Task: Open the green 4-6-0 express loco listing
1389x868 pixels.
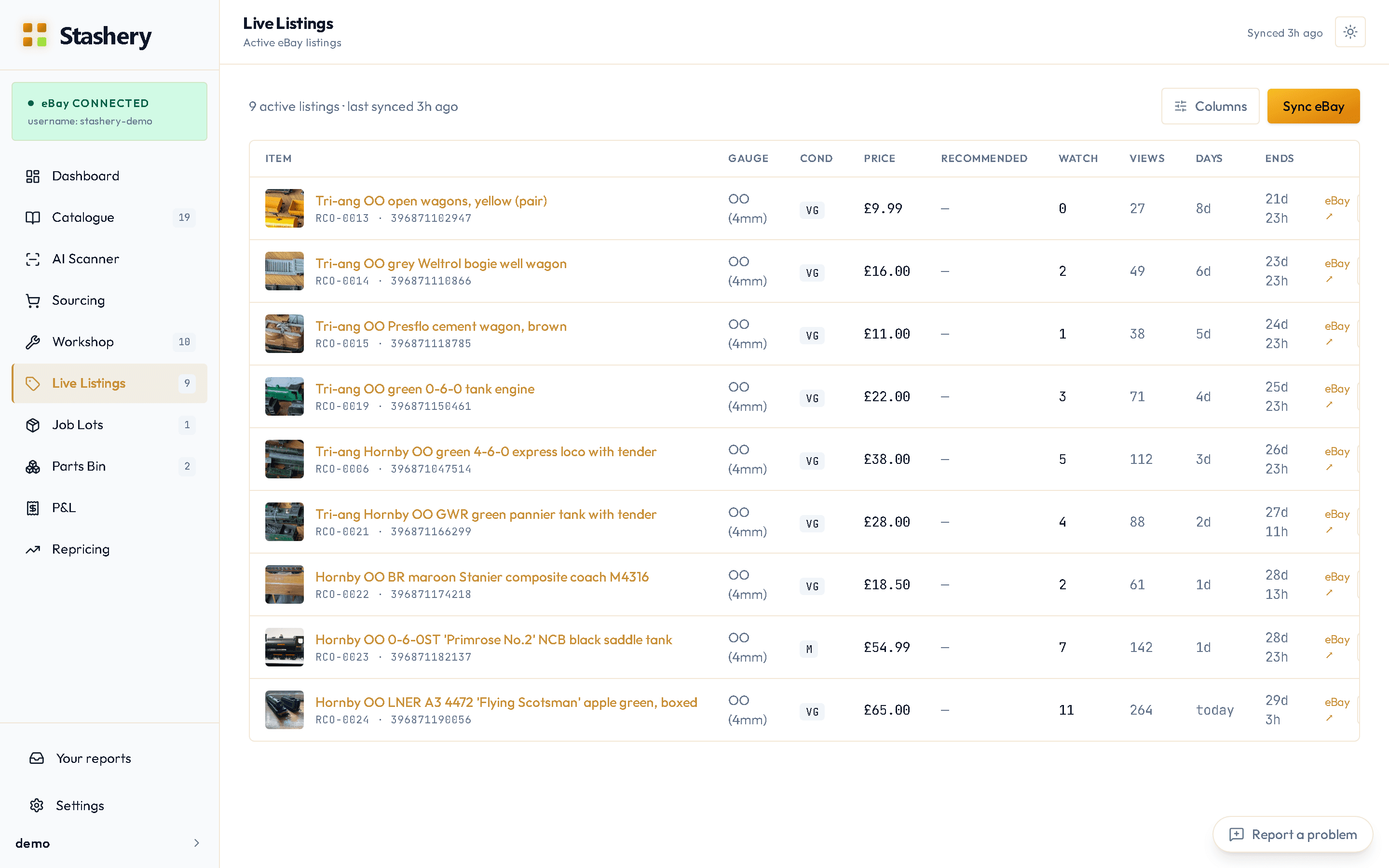Action: [486, 452]
